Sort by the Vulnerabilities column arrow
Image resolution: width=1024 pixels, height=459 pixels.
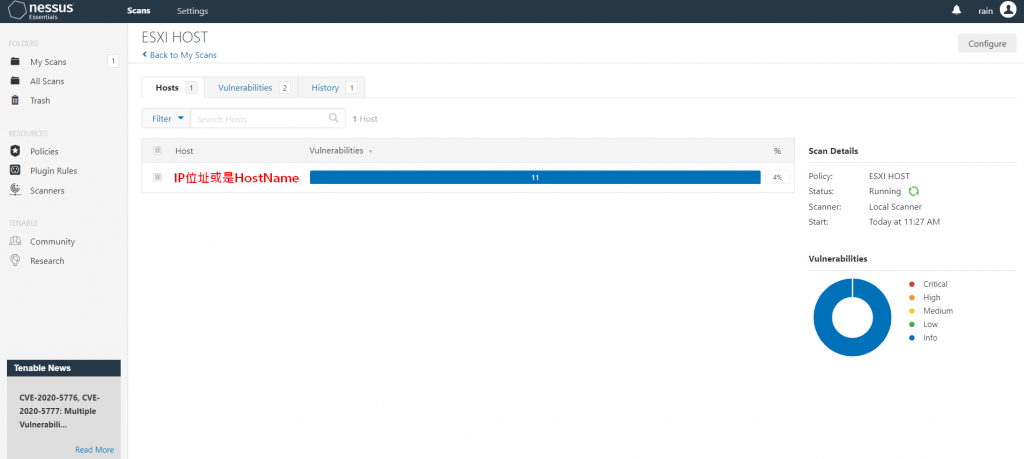[x=370, y=151]
